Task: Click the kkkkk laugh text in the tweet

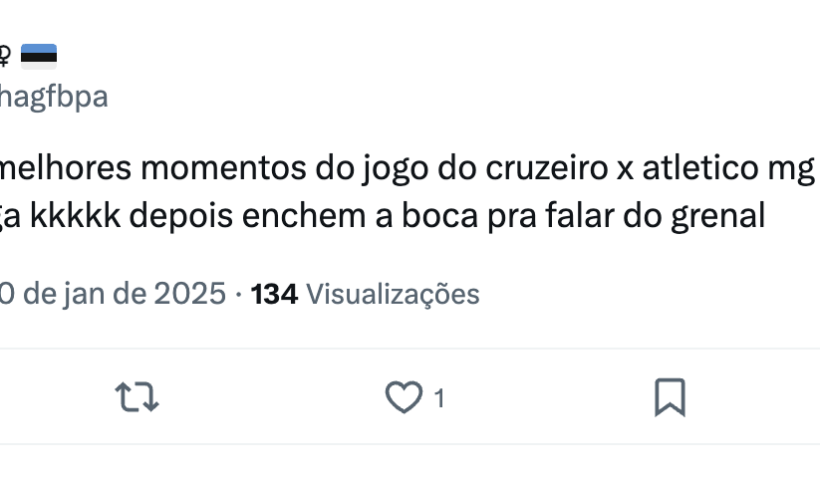Action: coord(71,216)
